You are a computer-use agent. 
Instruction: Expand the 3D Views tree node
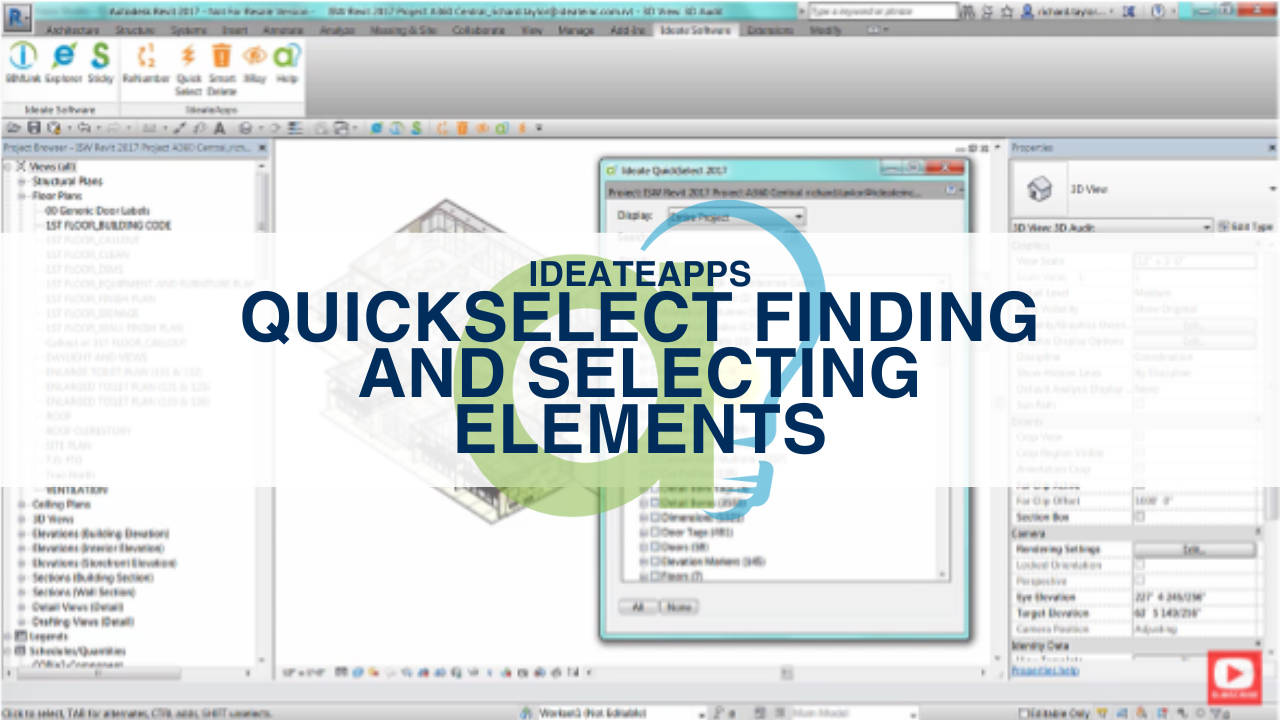[x=21, y=519]
